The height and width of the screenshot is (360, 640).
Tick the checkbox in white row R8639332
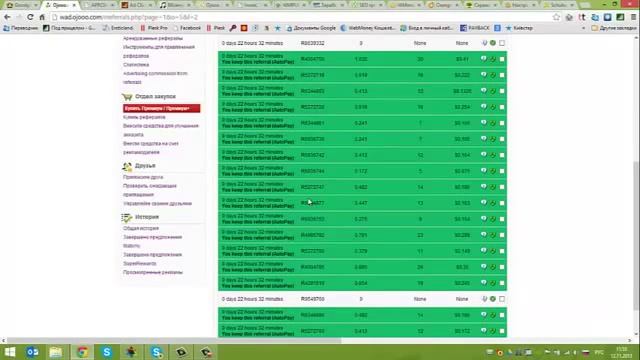502,43
